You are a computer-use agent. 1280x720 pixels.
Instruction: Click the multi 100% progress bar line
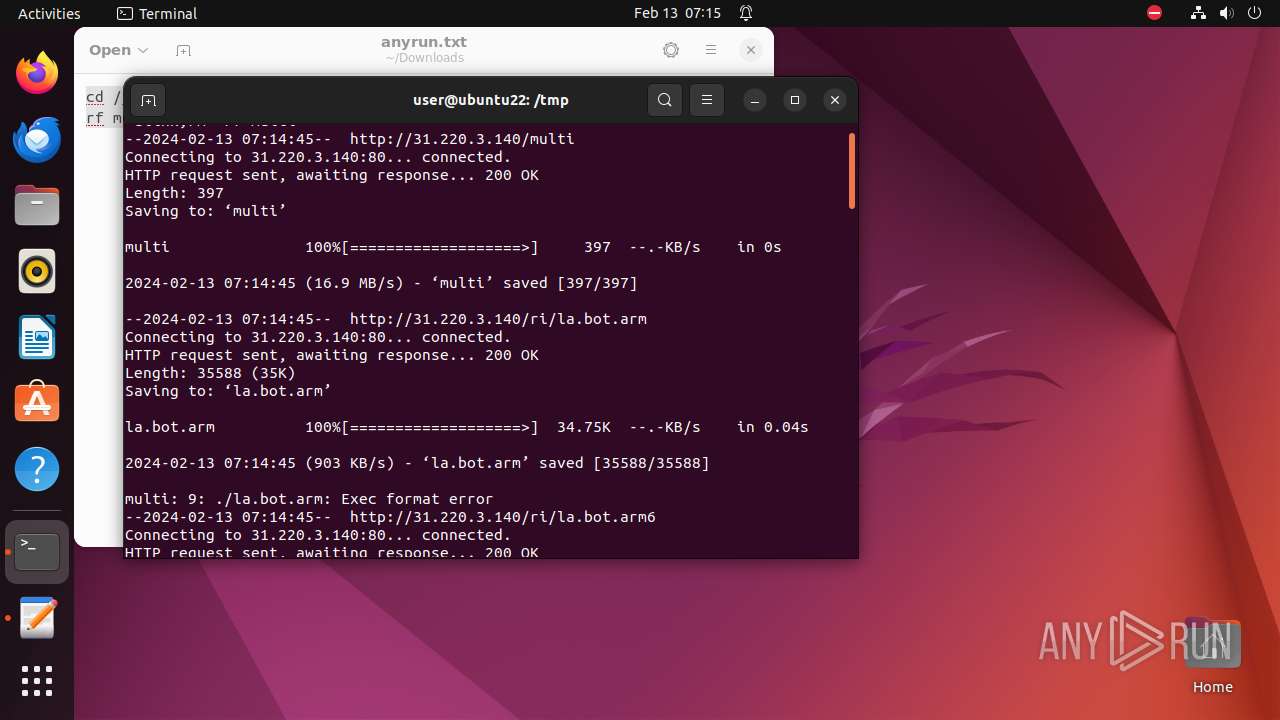click(453, 247)
